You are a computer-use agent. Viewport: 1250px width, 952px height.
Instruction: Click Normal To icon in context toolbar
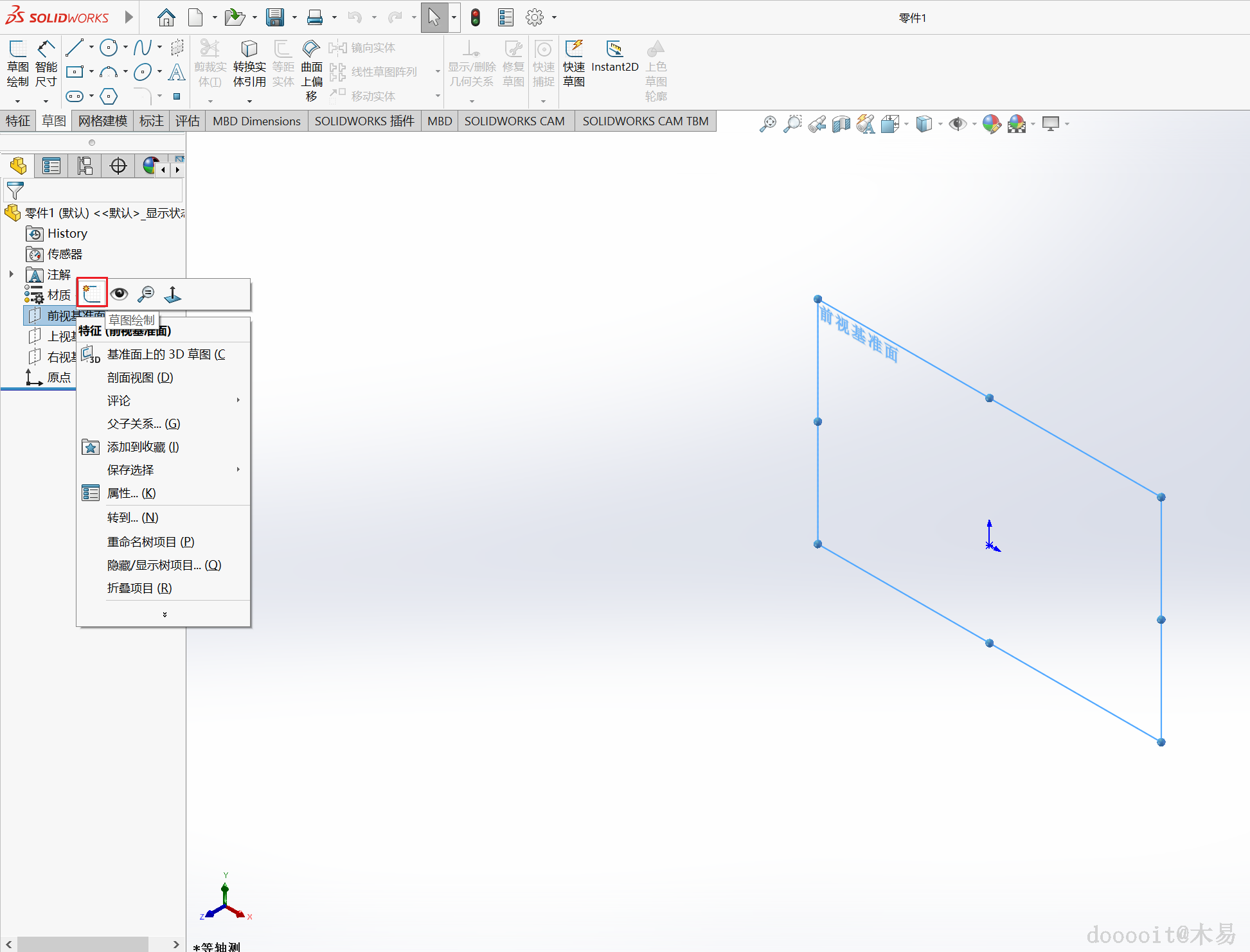(173, 294)
